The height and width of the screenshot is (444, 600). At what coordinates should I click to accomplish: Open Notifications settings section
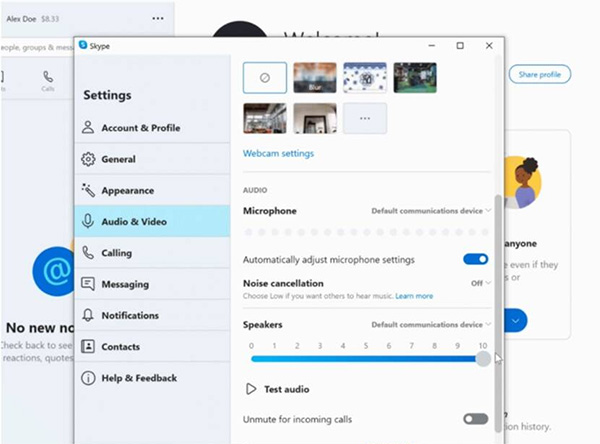coord(152,315)
